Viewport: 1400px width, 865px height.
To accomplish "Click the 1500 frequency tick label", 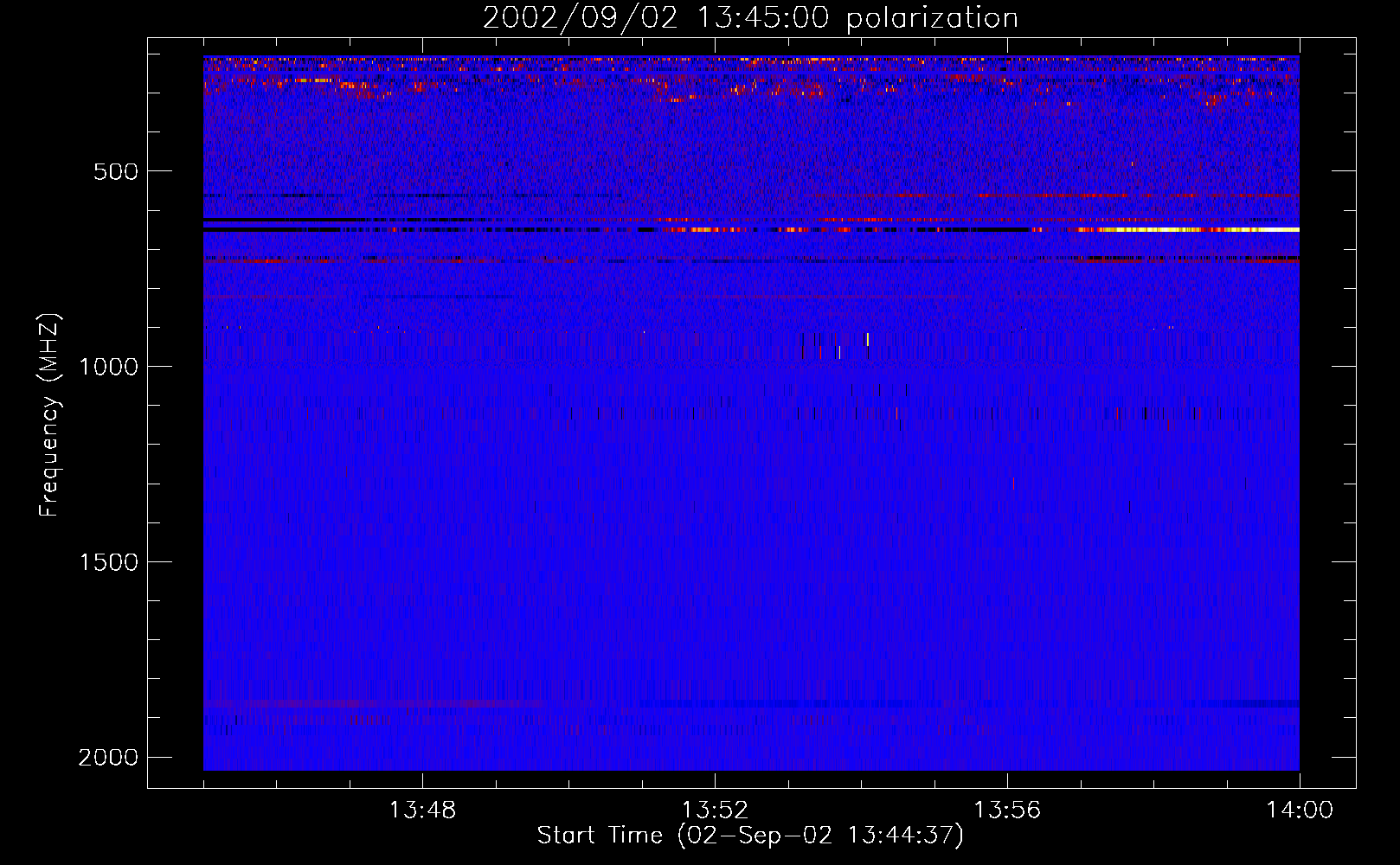I will 108,562.
